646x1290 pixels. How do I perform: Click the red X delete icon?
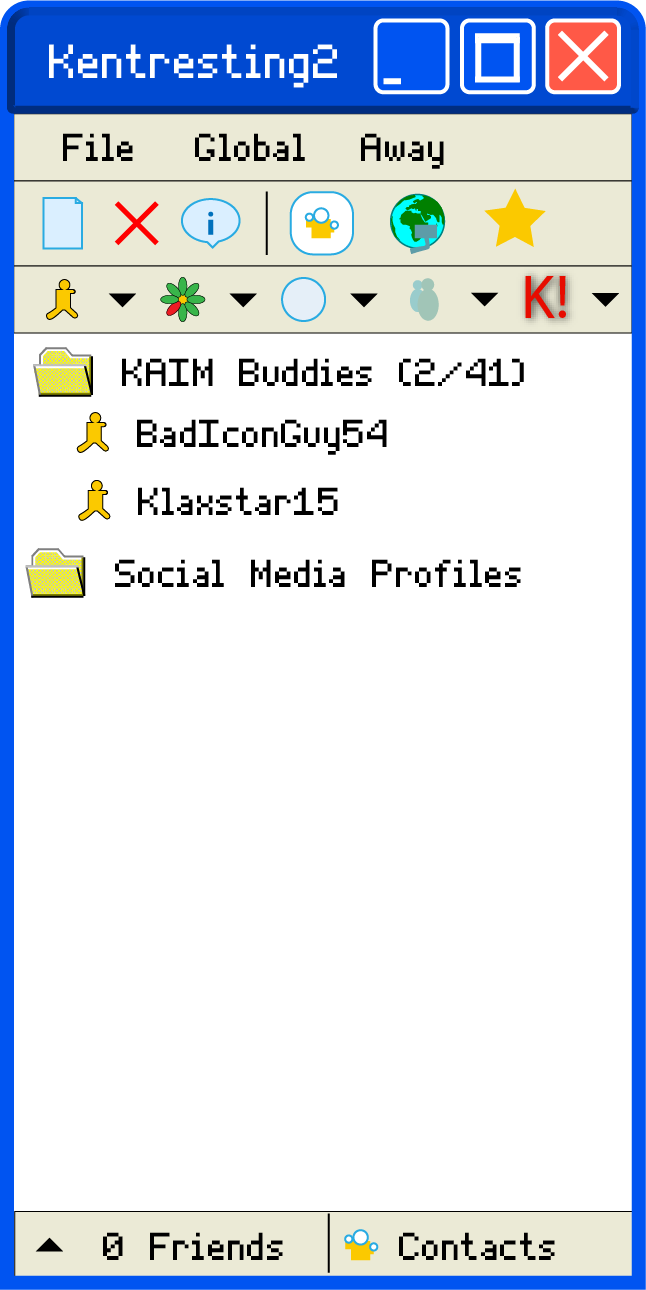coord(136,223)
